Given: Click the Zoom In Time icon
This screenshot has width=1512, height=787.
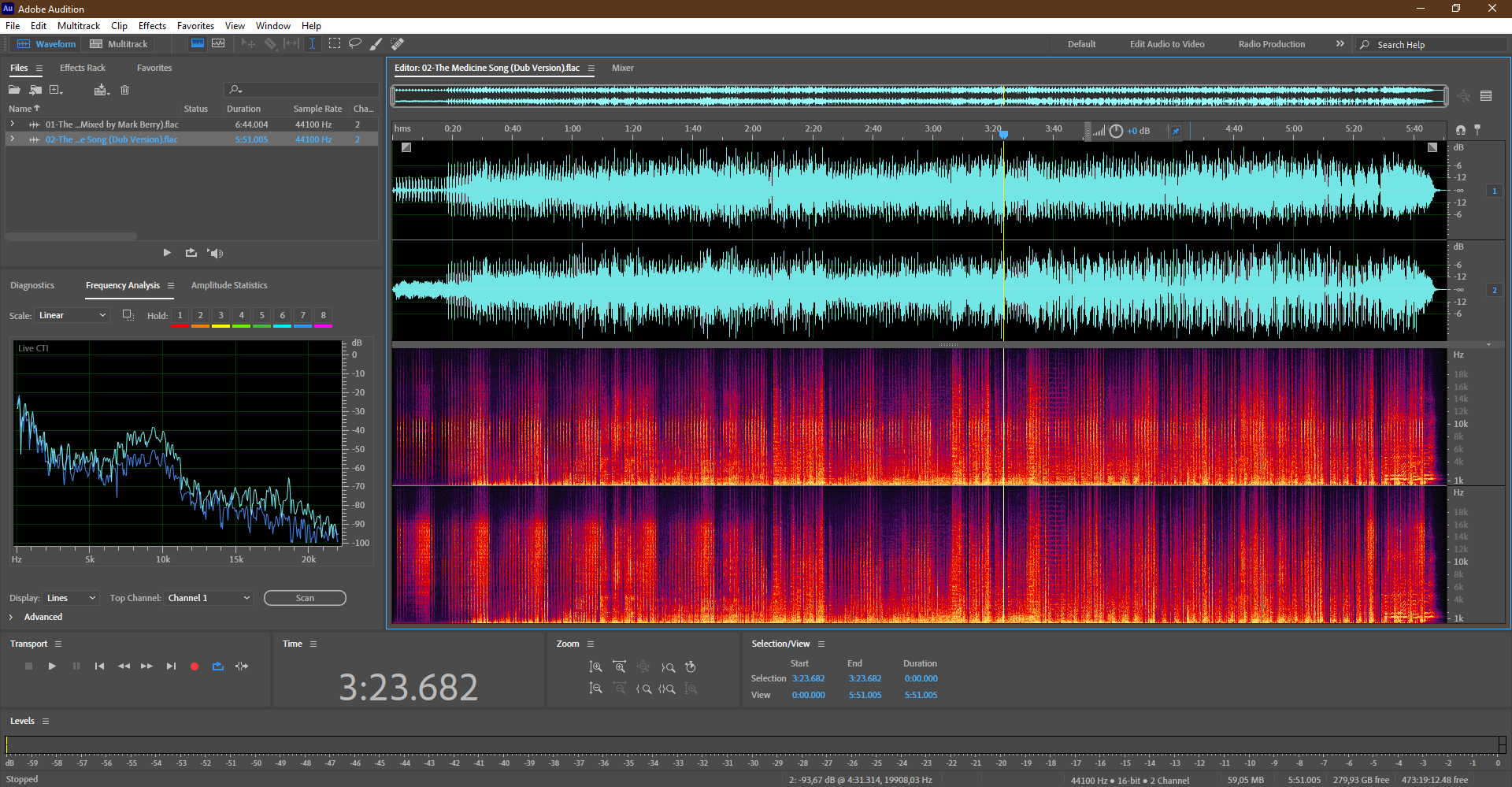Looking at the screenshot, I should click(620, 667).
